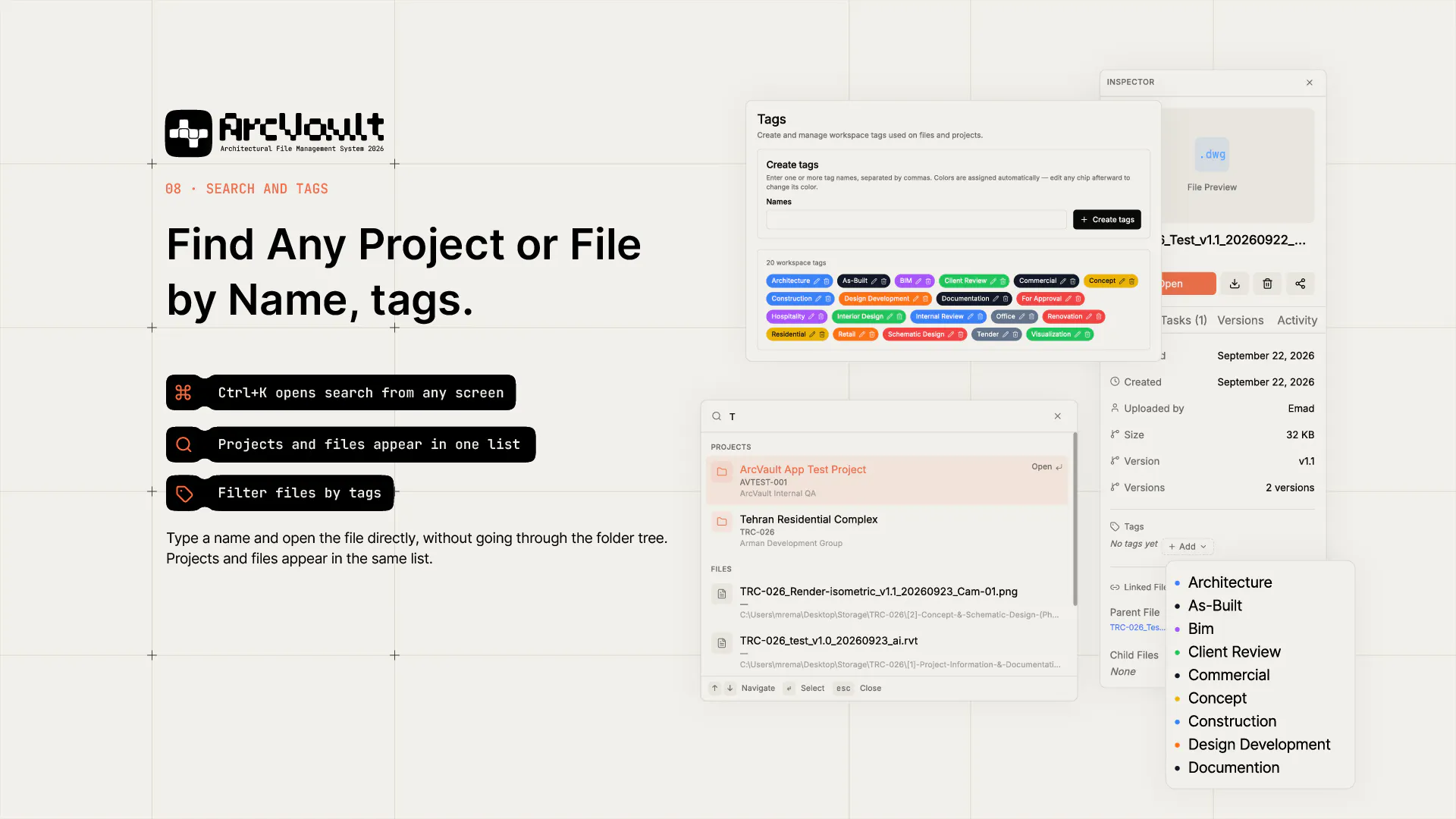Open the TRC-026_test_v1.0 rvt file result

[x=886, y=652]
